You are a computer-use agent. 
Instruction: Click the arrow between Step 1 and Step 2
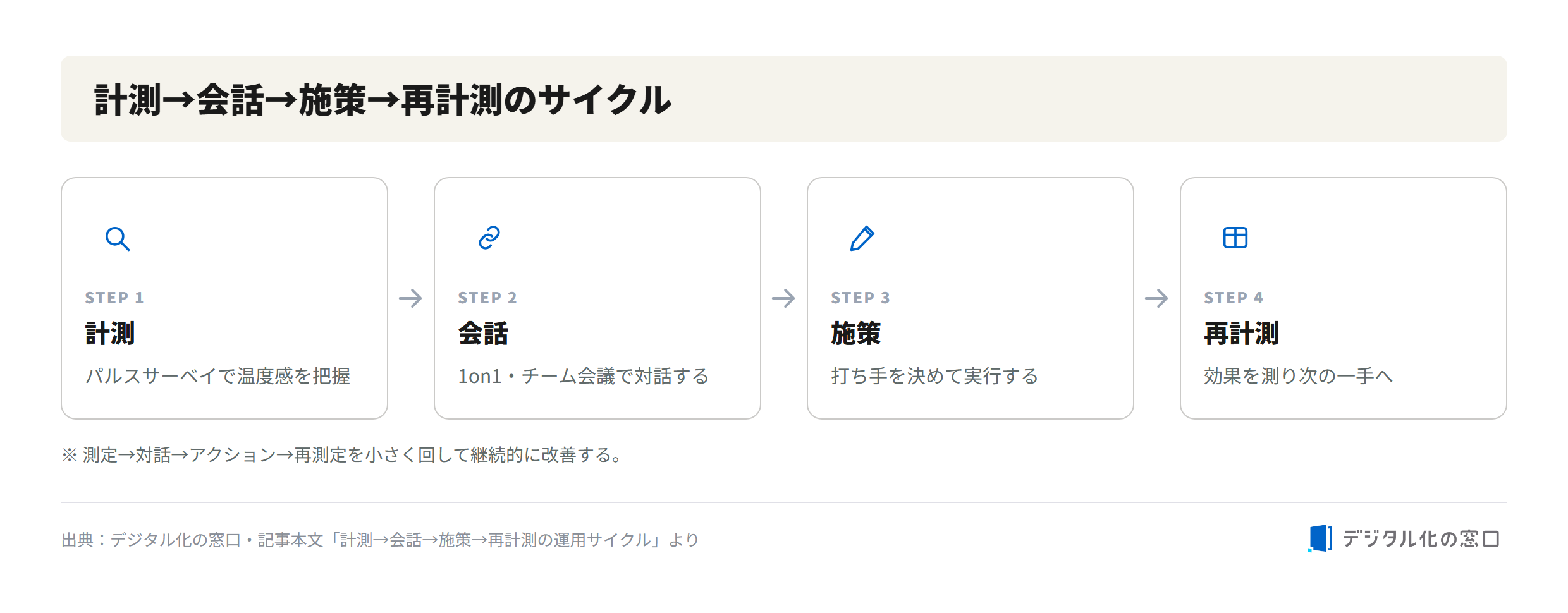411,298
